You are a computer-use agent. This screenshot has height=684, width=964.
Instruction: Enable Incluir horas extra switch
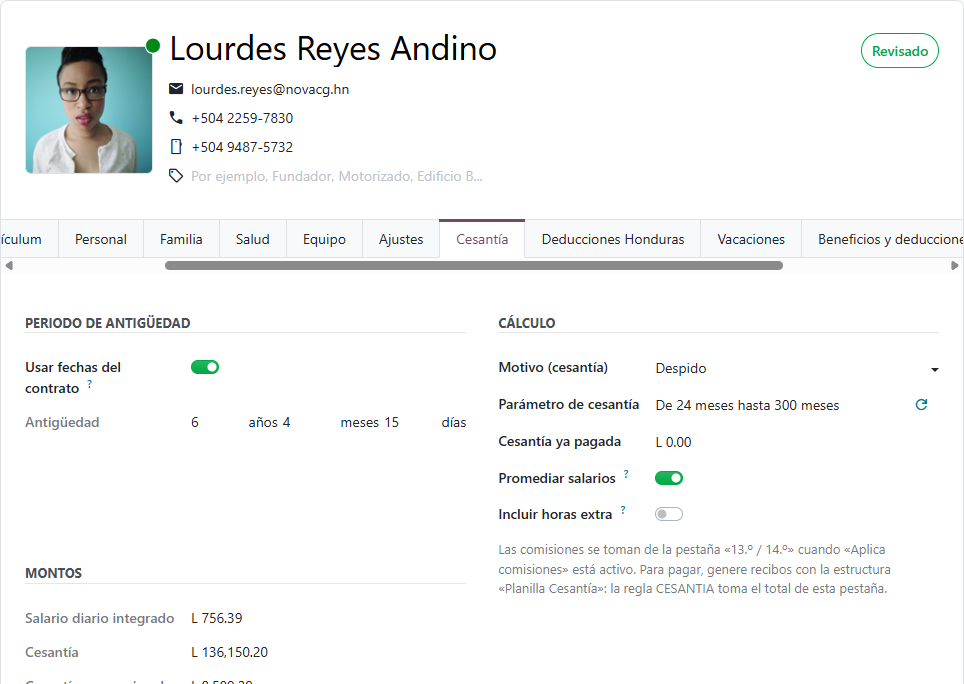pyautogui.click(x=669, y=514)
